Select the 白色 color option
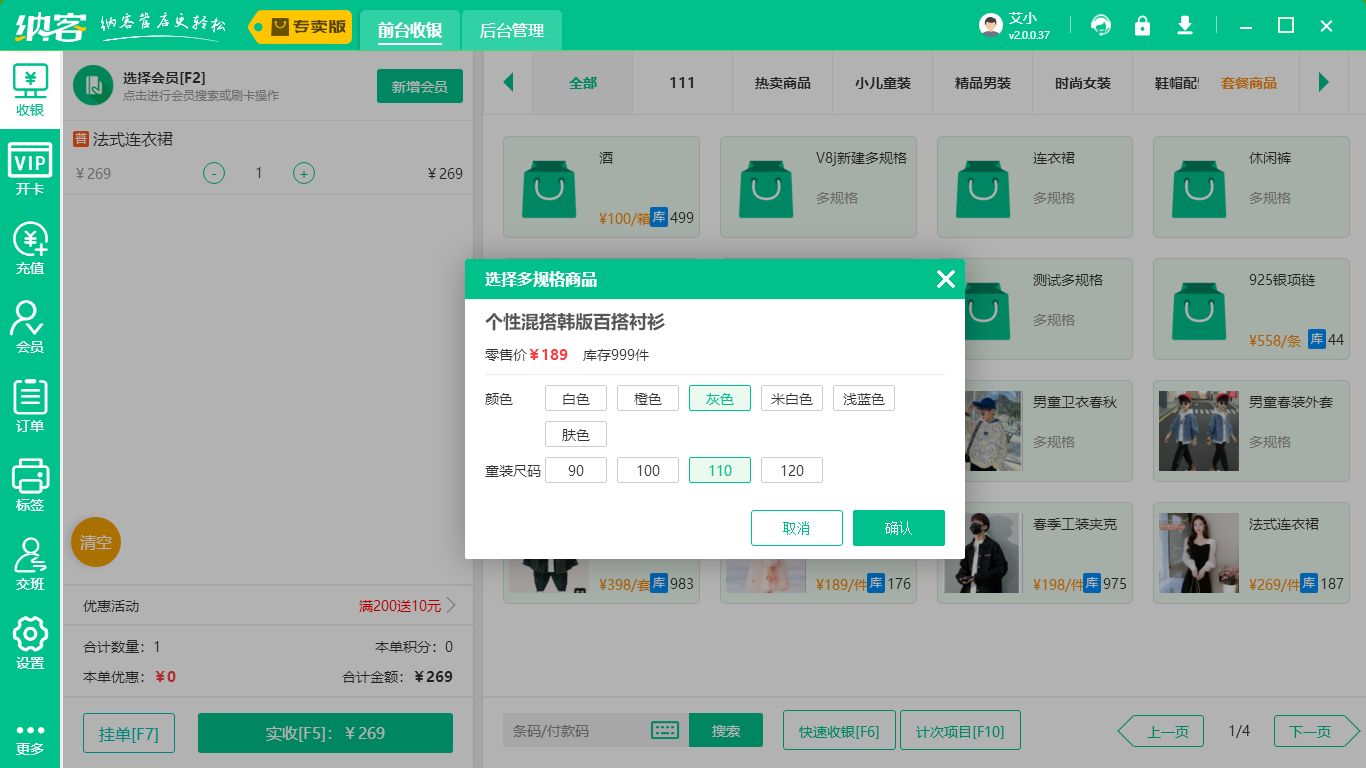This screenshot has height=768, width=1366. (x=575, y=397)
